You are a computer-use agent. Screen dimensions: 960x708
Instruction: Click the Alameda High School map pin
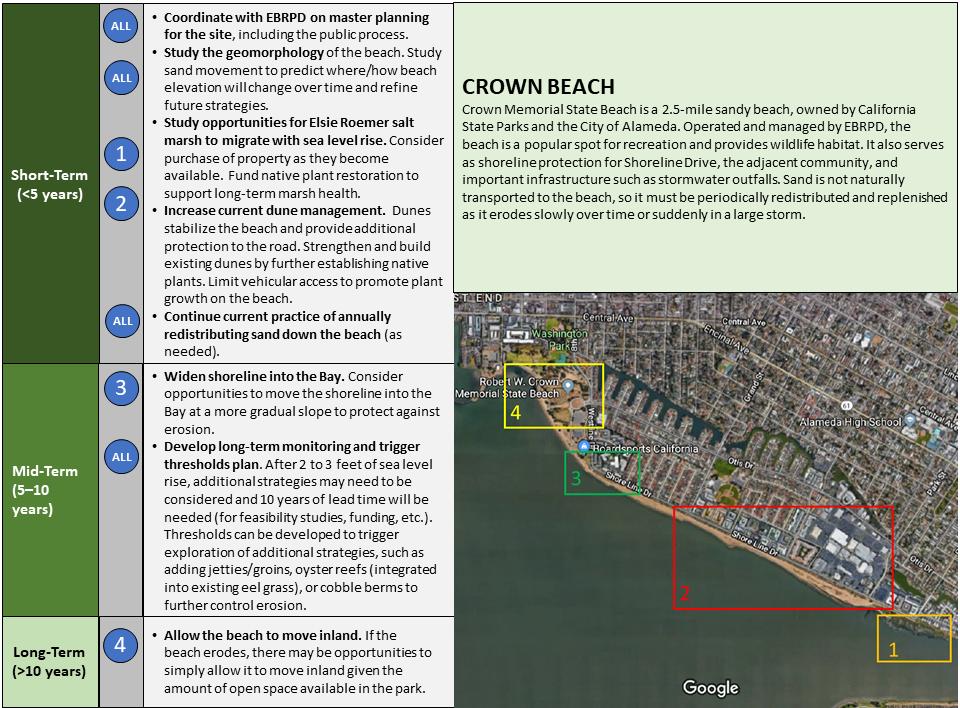[x=910, y=420]
